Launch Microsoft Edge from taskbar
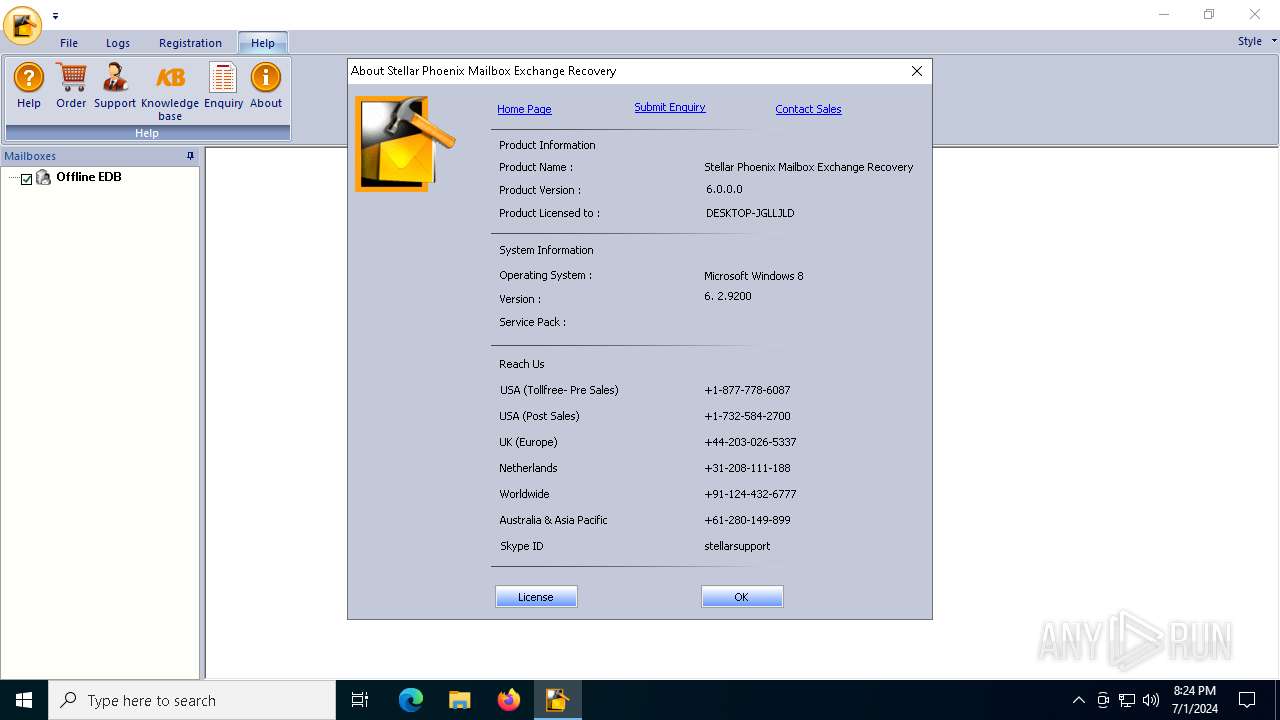The image size is (1280, 720). point(411,700)
